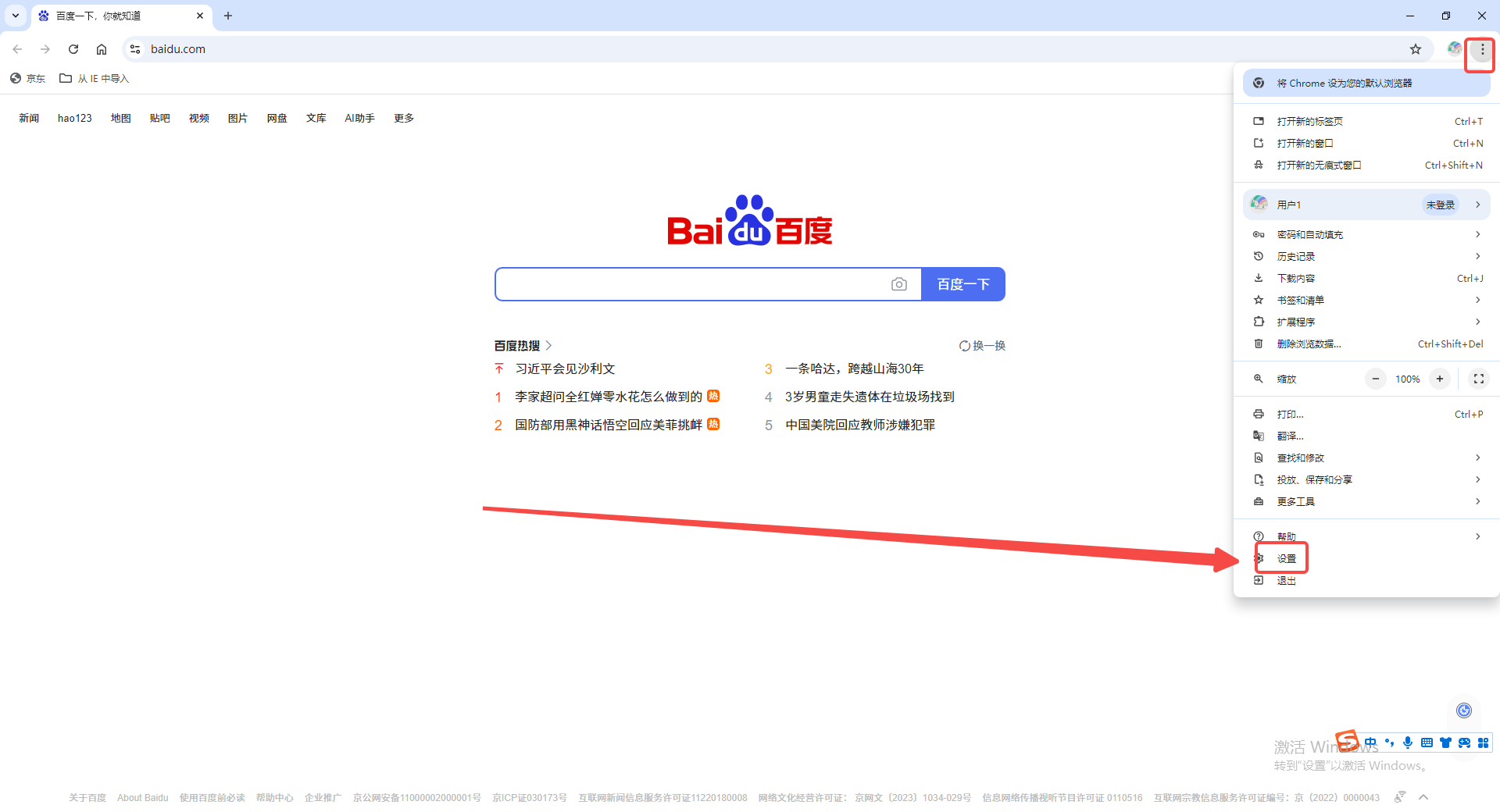Open the 百度热搜 heading link
This screenshot has height=812, width=1500.
point(523,346)
